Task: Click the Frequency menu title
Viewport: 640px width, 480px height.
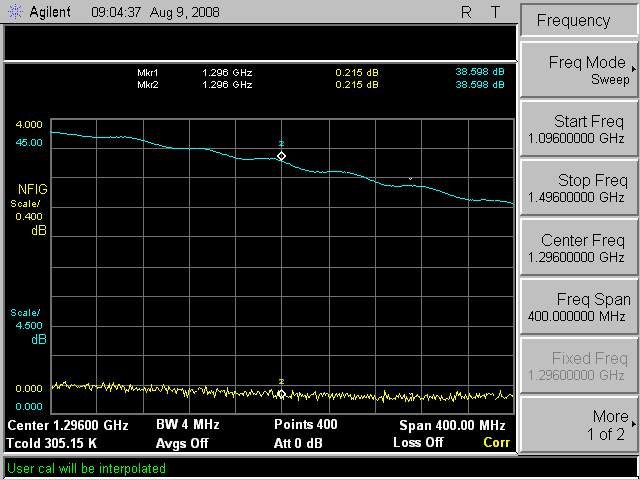Action: click(573, 20)
